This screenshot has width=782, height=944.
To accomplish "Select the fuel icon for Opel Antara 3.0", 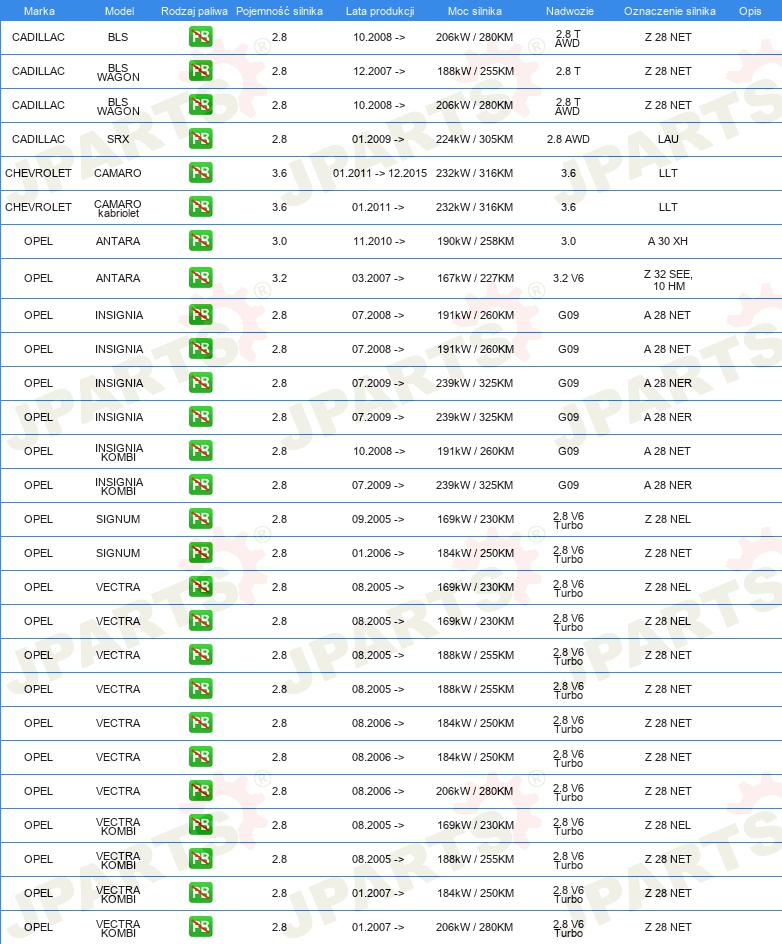I will click(200, 241).
